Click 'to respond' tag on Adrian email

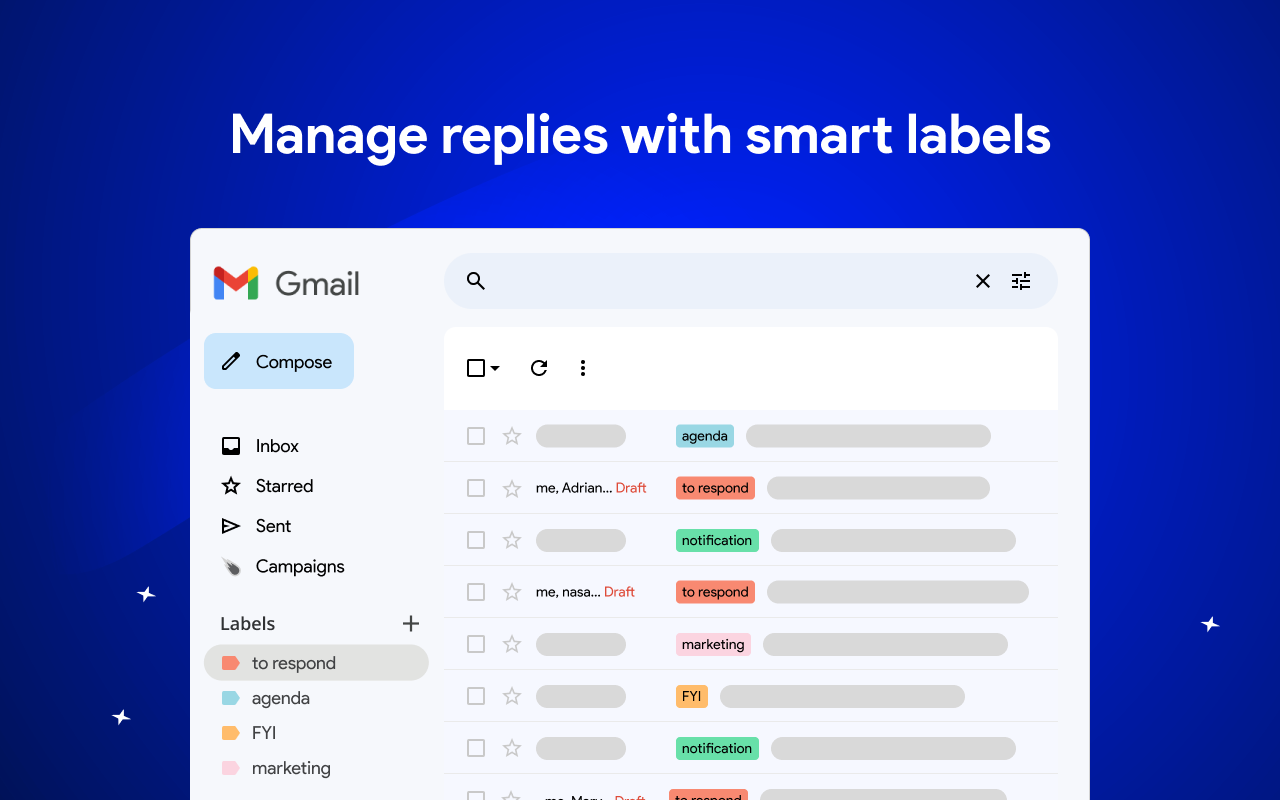pos(715,488)
